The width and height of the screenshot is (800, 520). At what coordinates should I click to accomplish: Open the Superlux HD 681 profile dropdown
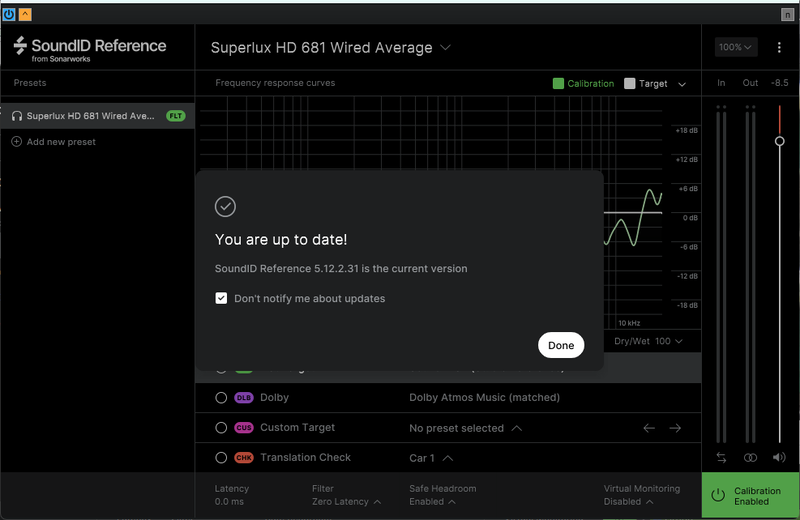[x=331, y=47]
